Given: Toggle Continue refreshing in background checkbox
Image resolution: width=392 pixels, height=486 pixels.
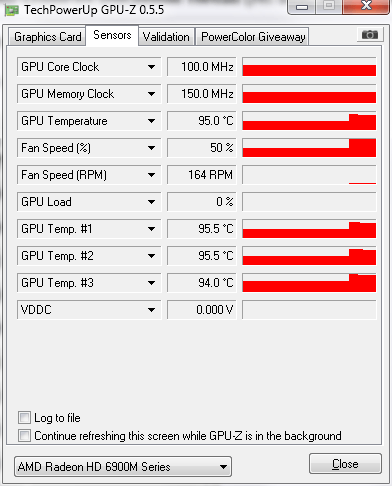Looking at the screenshot, I should pyautogui.click(x=24, y=435).
